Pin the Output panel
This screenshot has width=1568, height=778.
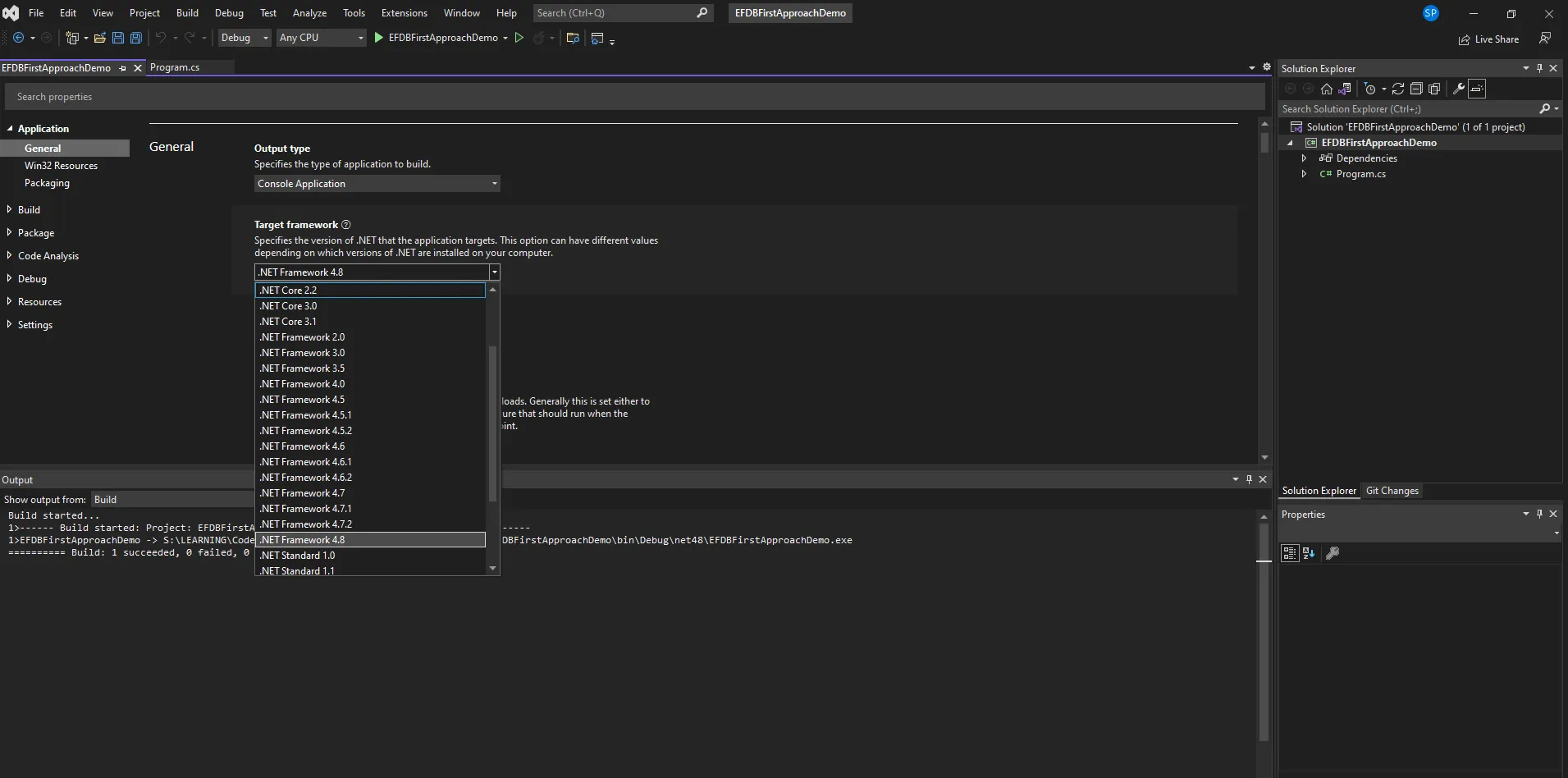[x=1249, y=479]
